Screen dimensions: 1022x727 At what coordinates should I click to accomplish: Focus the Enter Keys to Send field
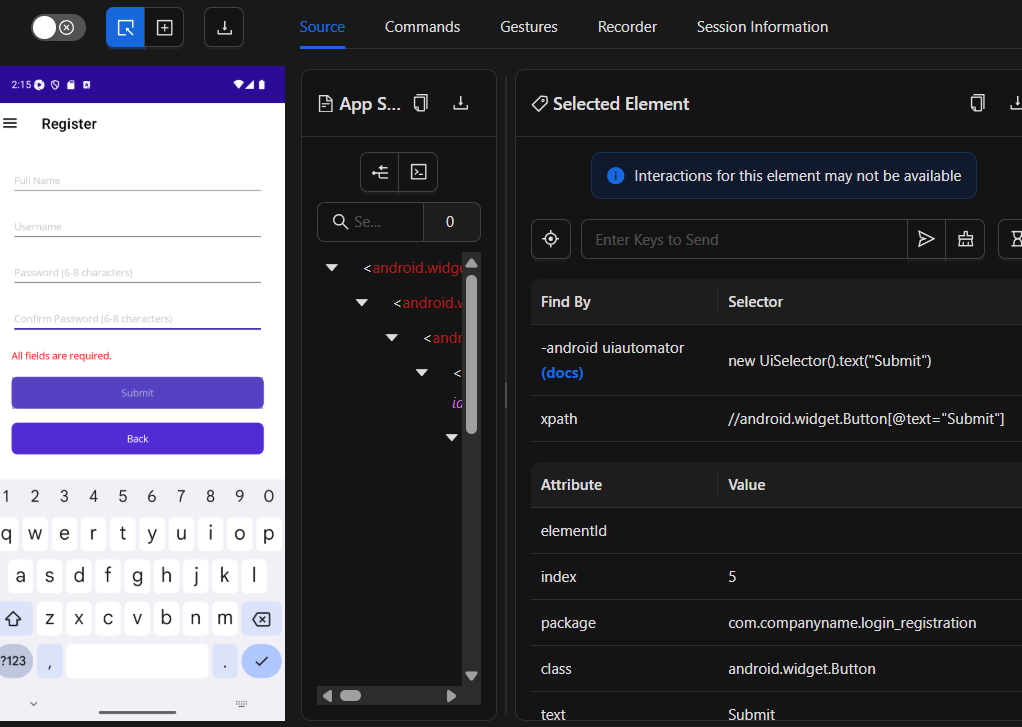point(744,239)
